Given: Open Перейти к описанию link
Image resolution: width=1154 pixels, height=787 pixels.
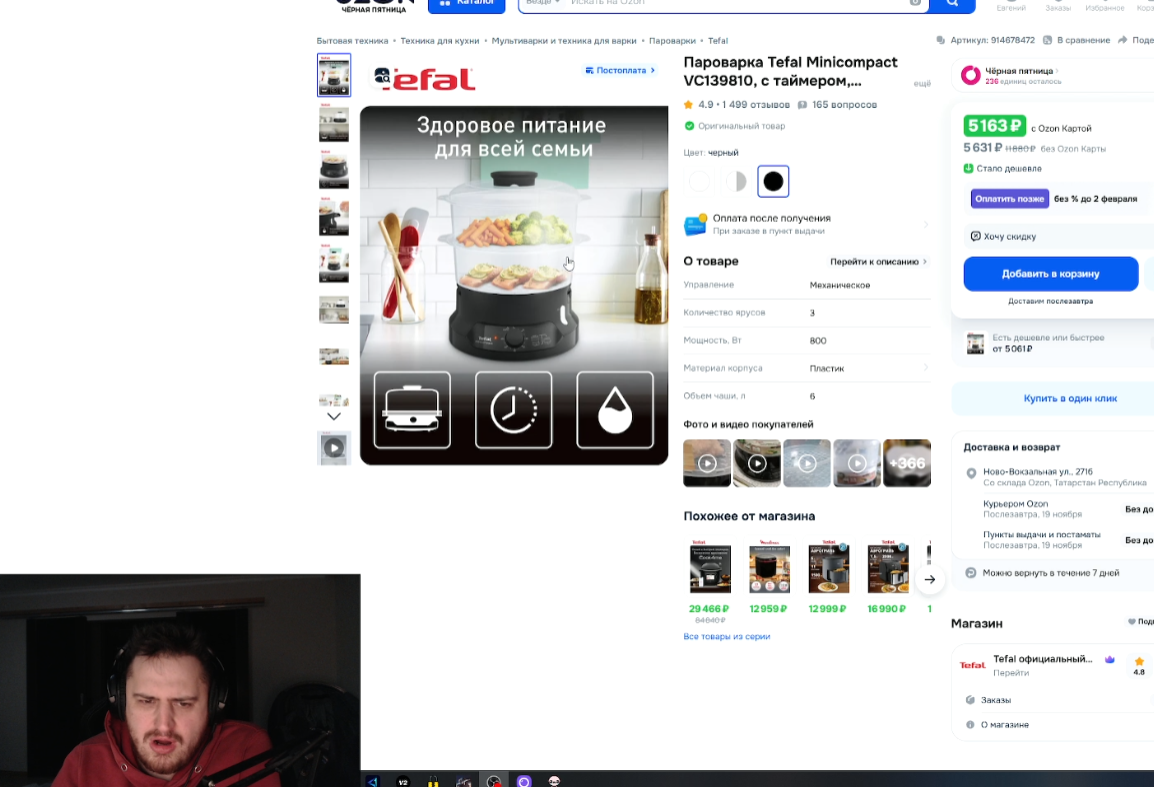Looking at the screenshot, I should [x=878, y=261].
